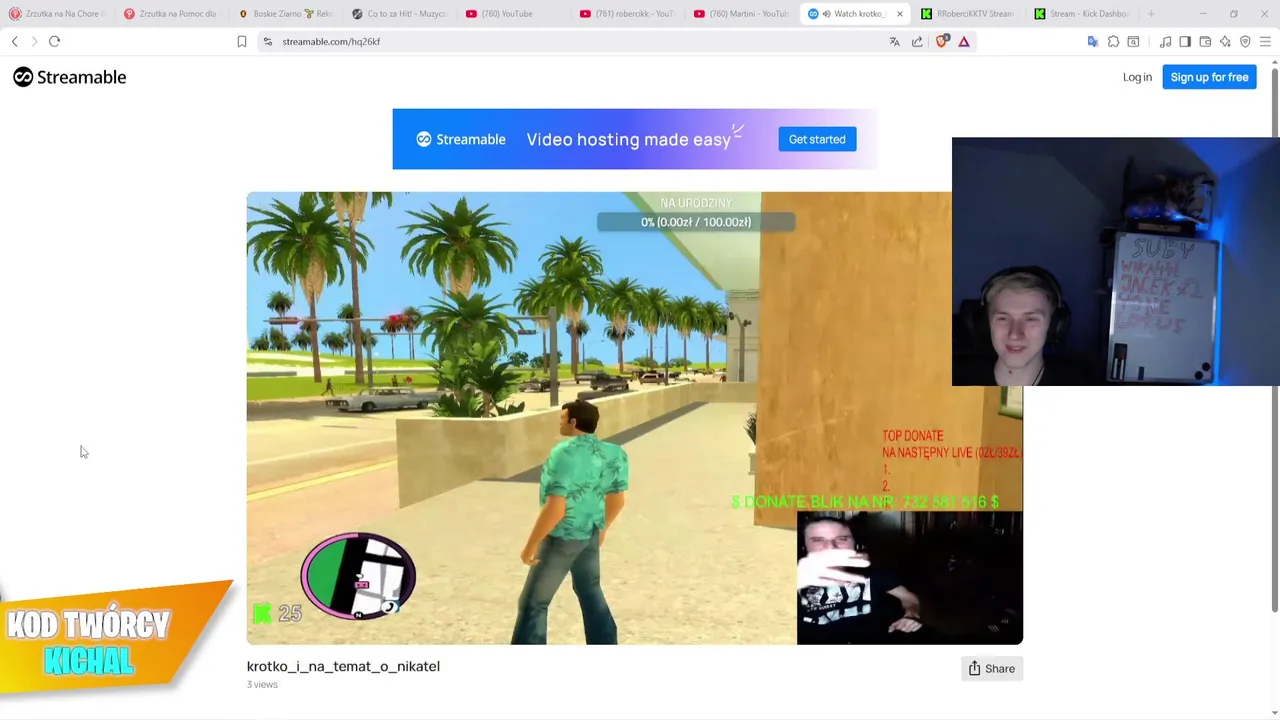Viewport: 1280px width, 720px height.
Task: Switch to the Zrzutka na Pomoc dla tab
Action: (x=171, y=14)
